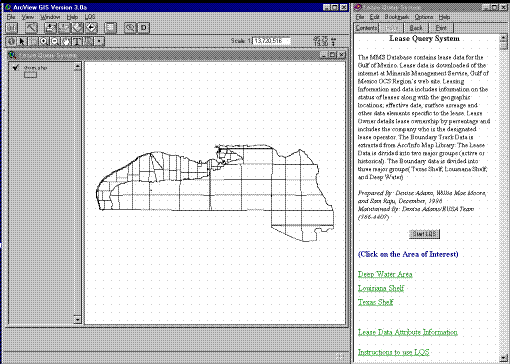The image size is (510, 364).
Task: Select the rectangle Select Feature tool
Action: coord(33,41)
